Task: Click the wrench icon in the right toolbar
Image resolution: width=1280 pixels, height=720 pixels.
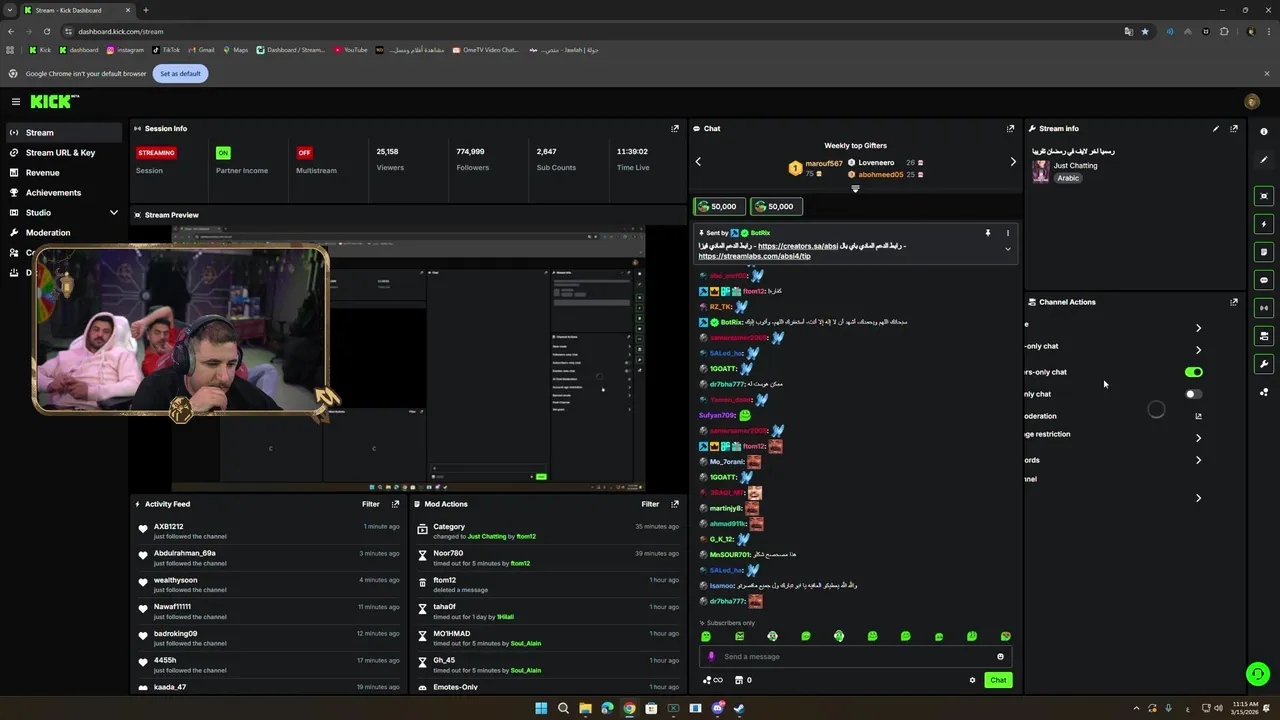Action: [x=1264, y=364]
